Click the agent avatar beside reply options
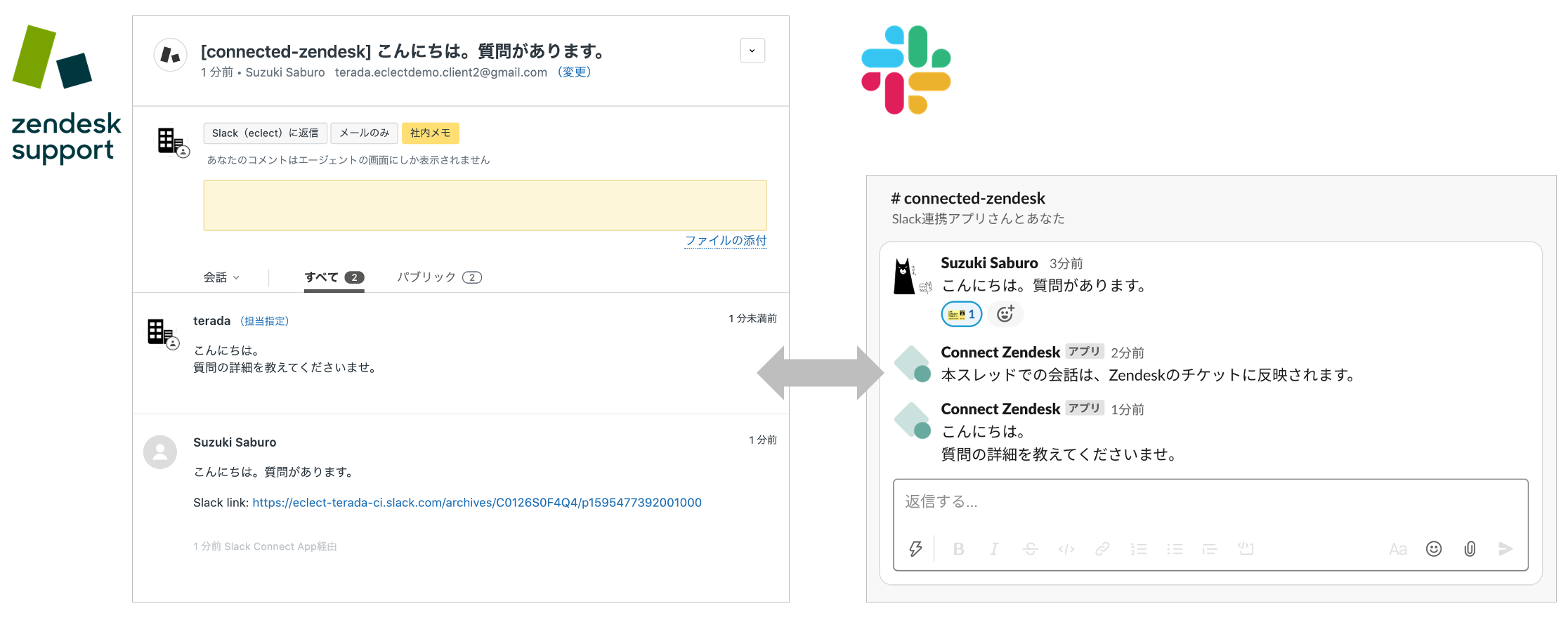Viewport: 1568px width, 639px height. (x=173, y=142)
